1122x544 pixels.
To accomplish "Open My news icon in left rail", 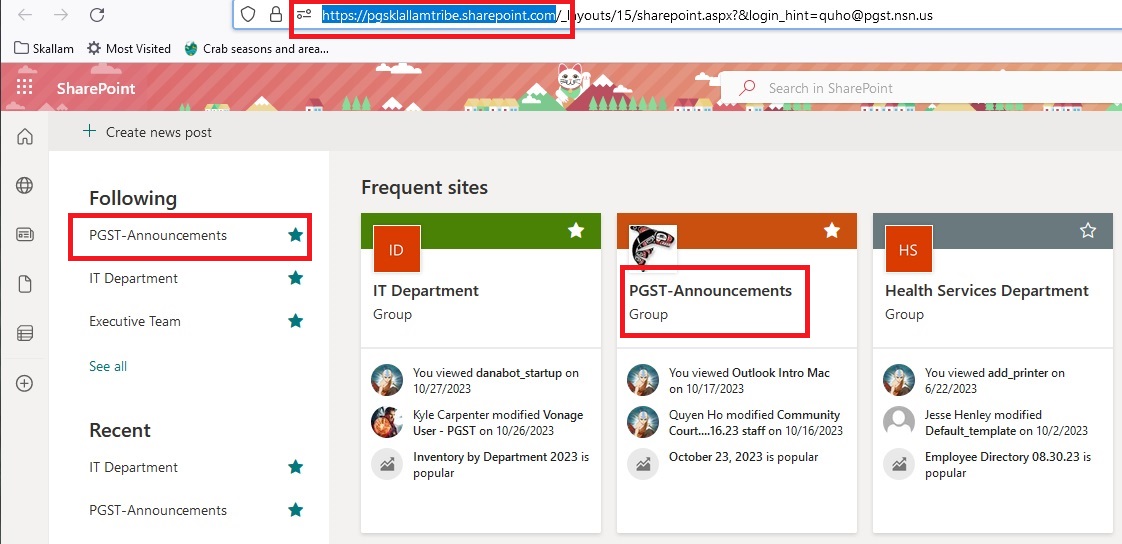I will pyautogui.click(x=24, y=235).
